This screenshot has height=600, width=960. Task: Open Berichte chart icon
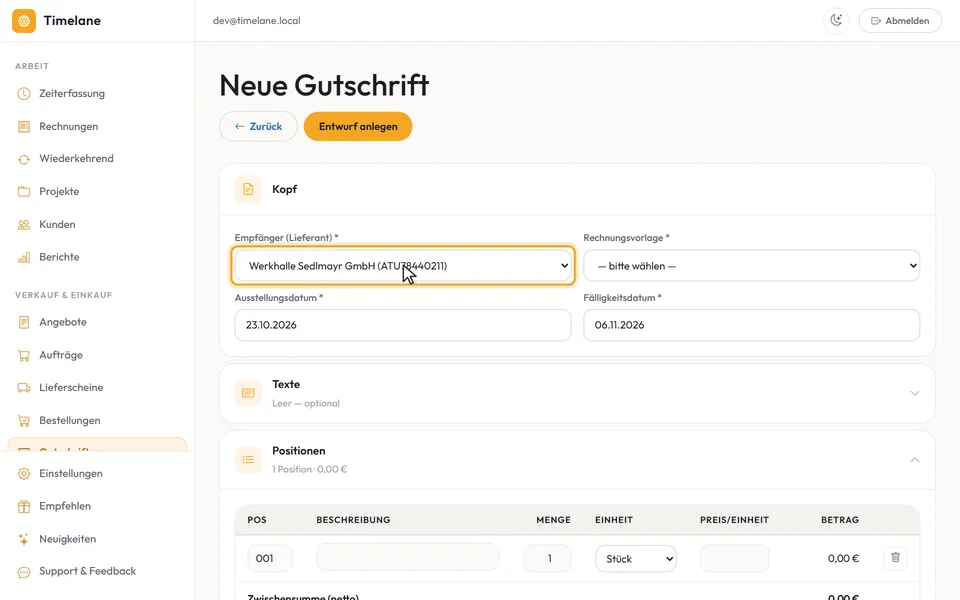[24, 257]
